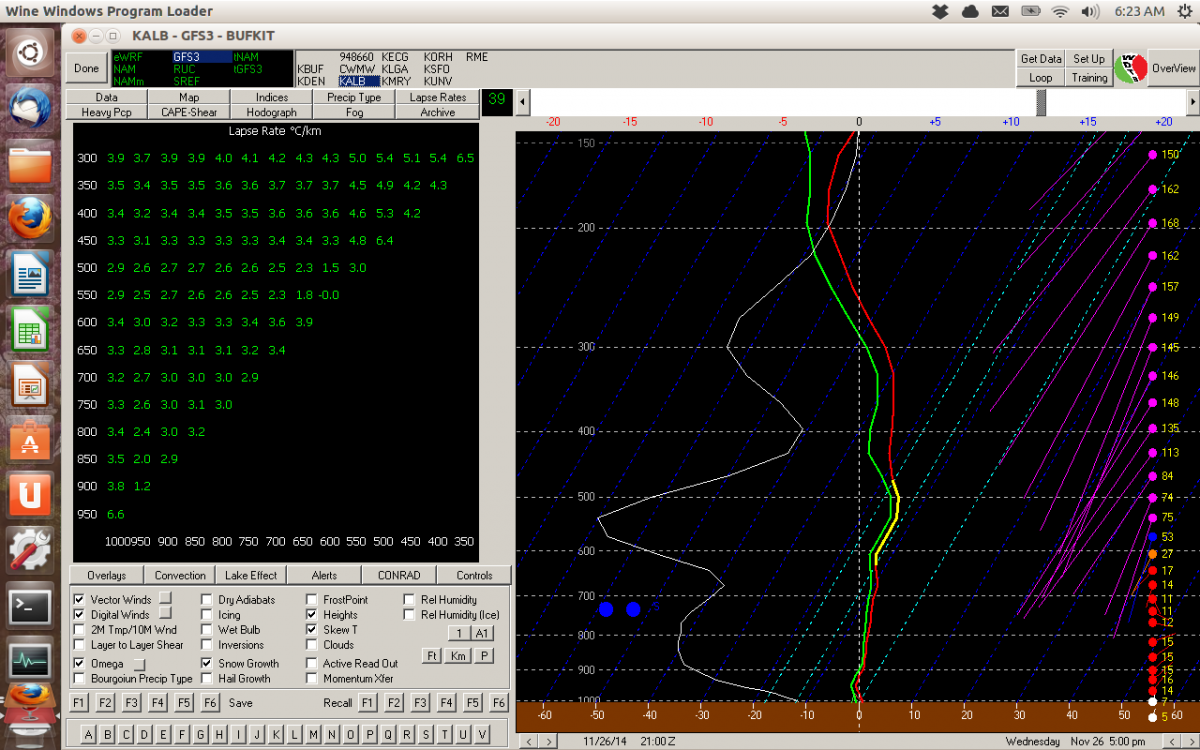Open Ubuntu dash home launcher icon

[30, 52]
